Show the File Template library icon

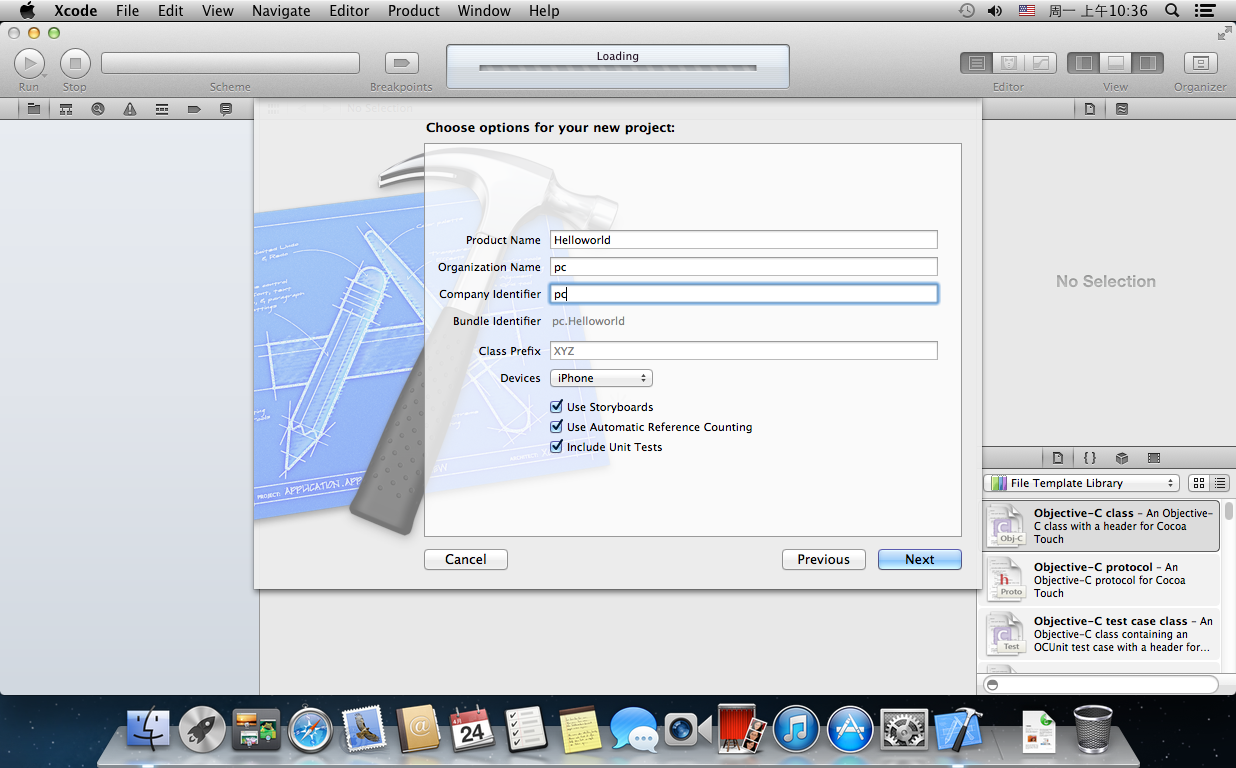pos(1058,458)
